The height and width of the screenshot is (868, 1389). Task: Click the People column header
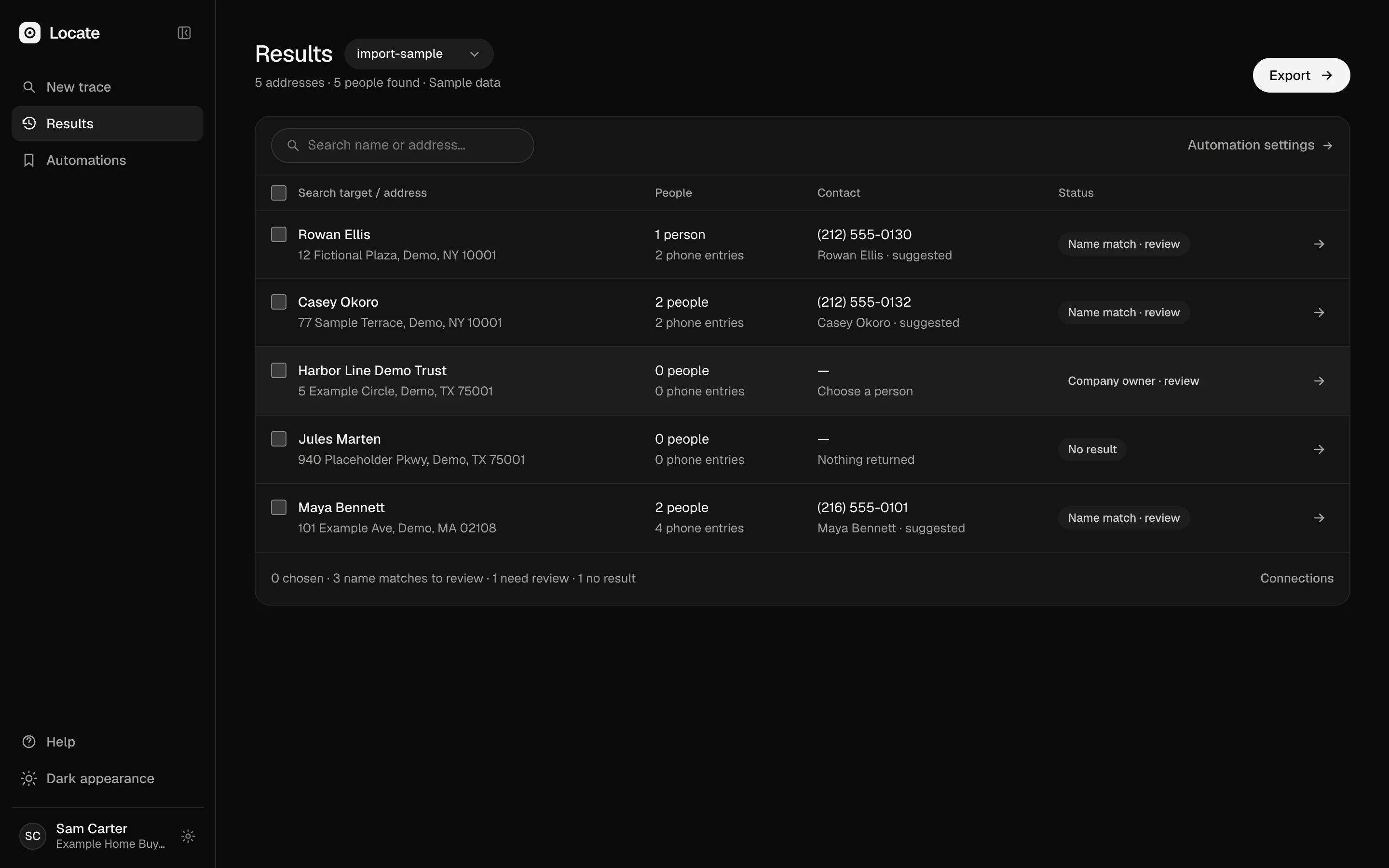673,193
